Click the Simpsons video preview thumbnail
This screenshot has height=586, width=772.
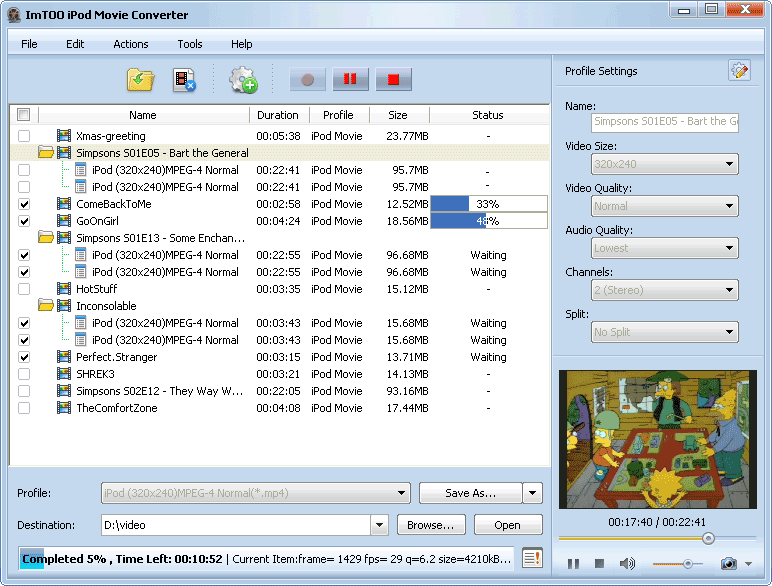point(657,439)
